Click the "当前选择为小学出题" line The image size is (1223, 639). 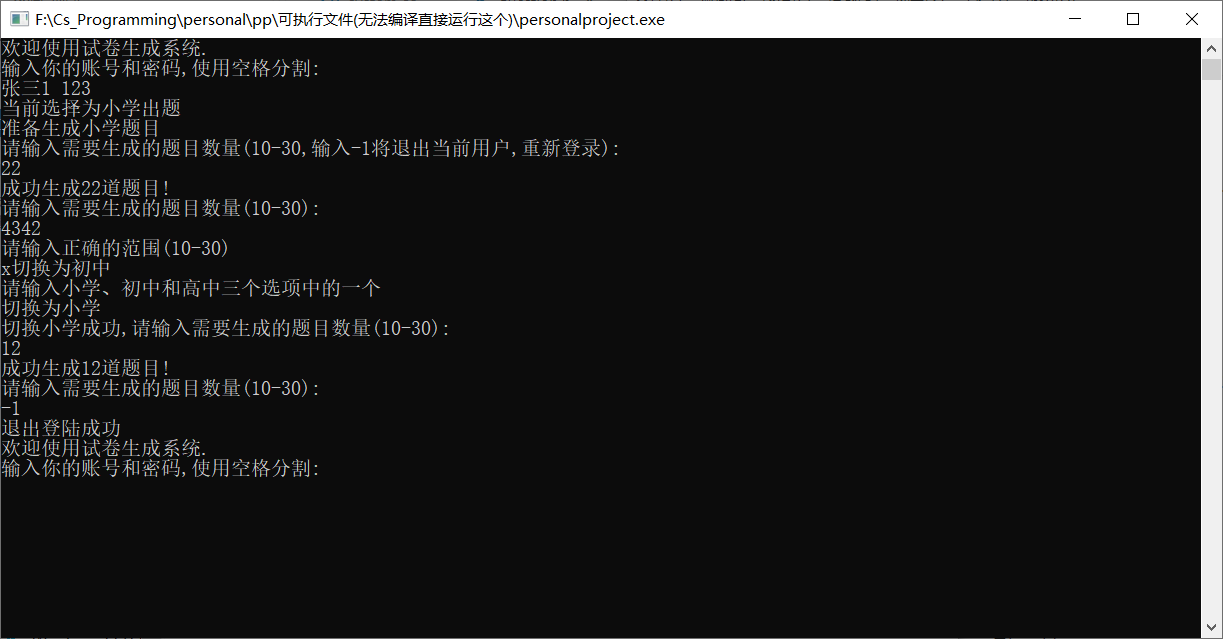pos(91,109)
